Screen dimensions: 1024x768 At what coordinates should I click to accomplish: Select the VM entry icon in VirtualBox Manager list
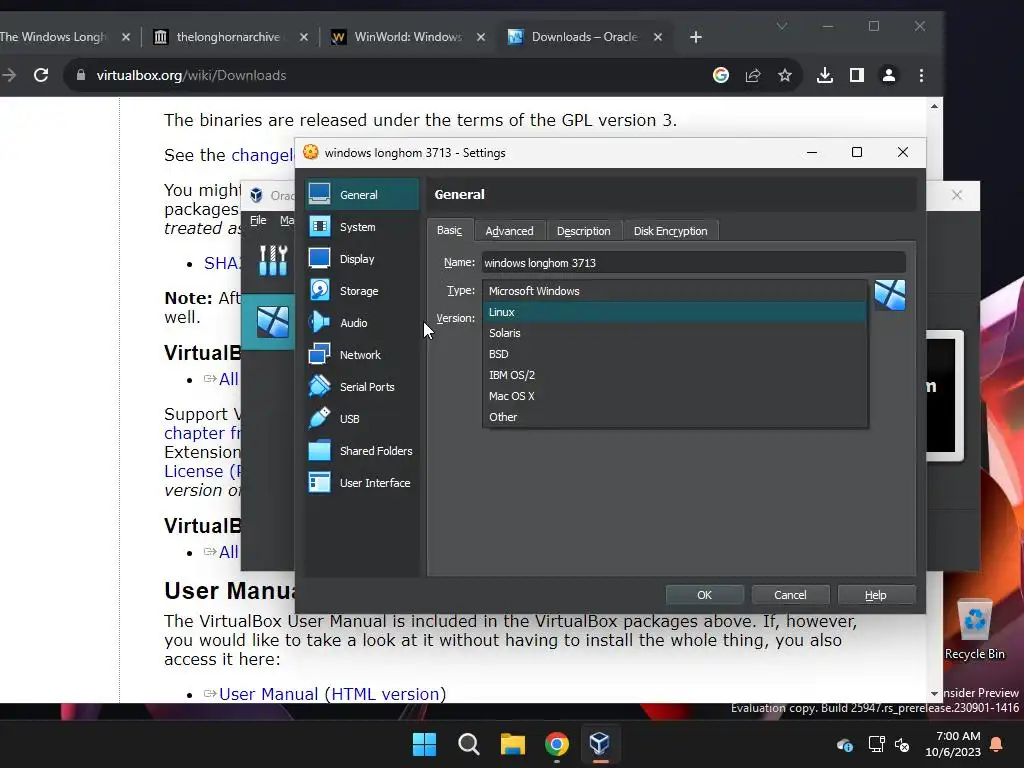(x=273, y=321)
